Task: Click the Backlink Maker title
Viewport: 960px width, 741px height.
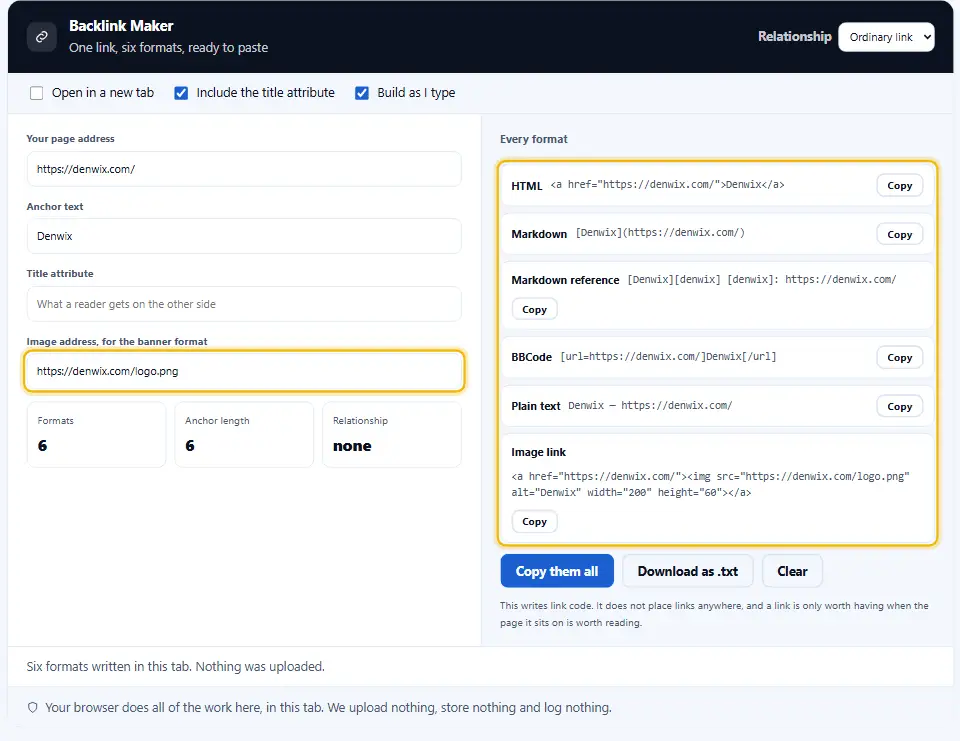Action: tap(121, 26)
